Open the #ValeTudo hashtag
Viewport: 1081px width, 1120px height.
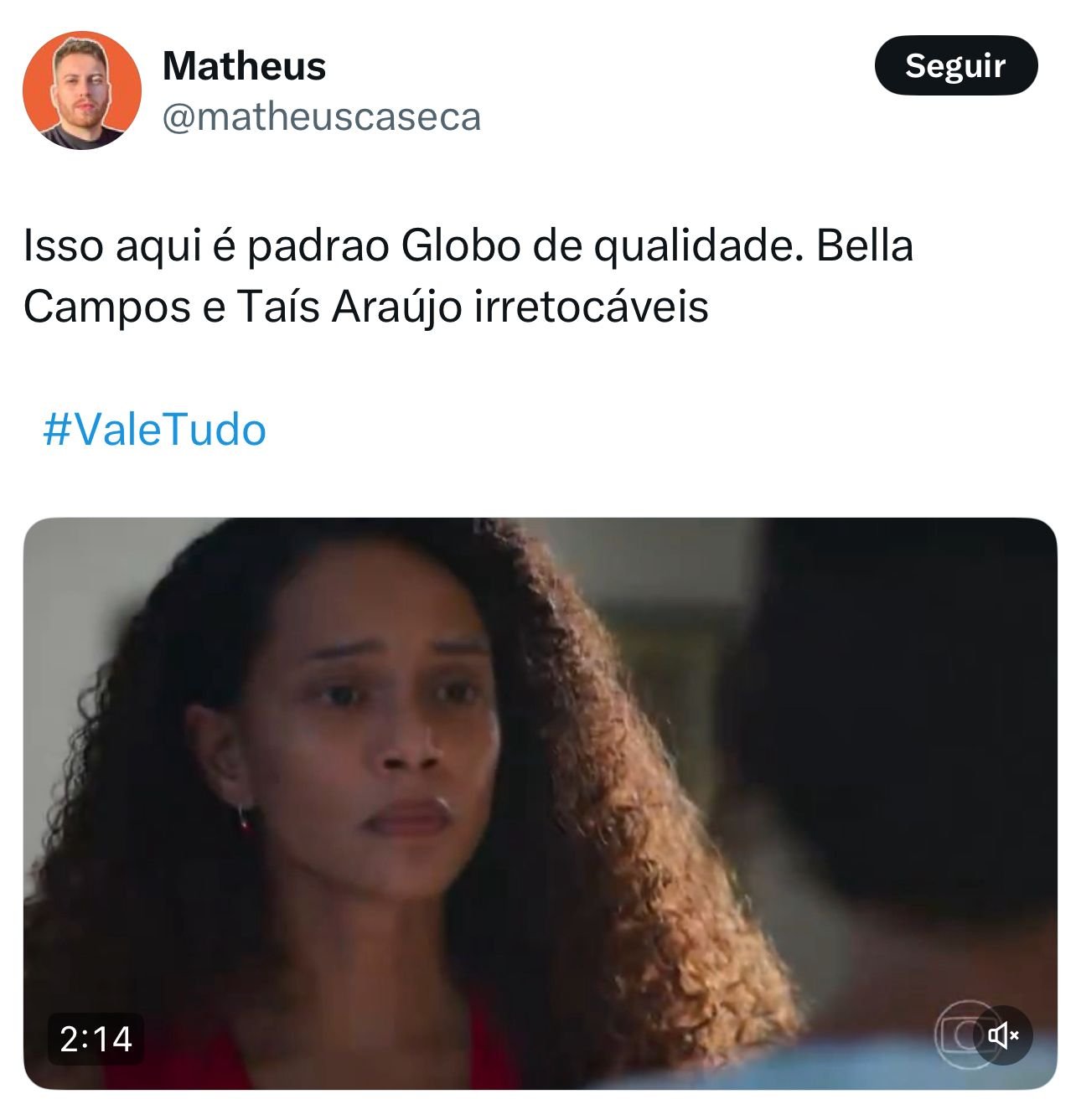(x=154, y=430)
